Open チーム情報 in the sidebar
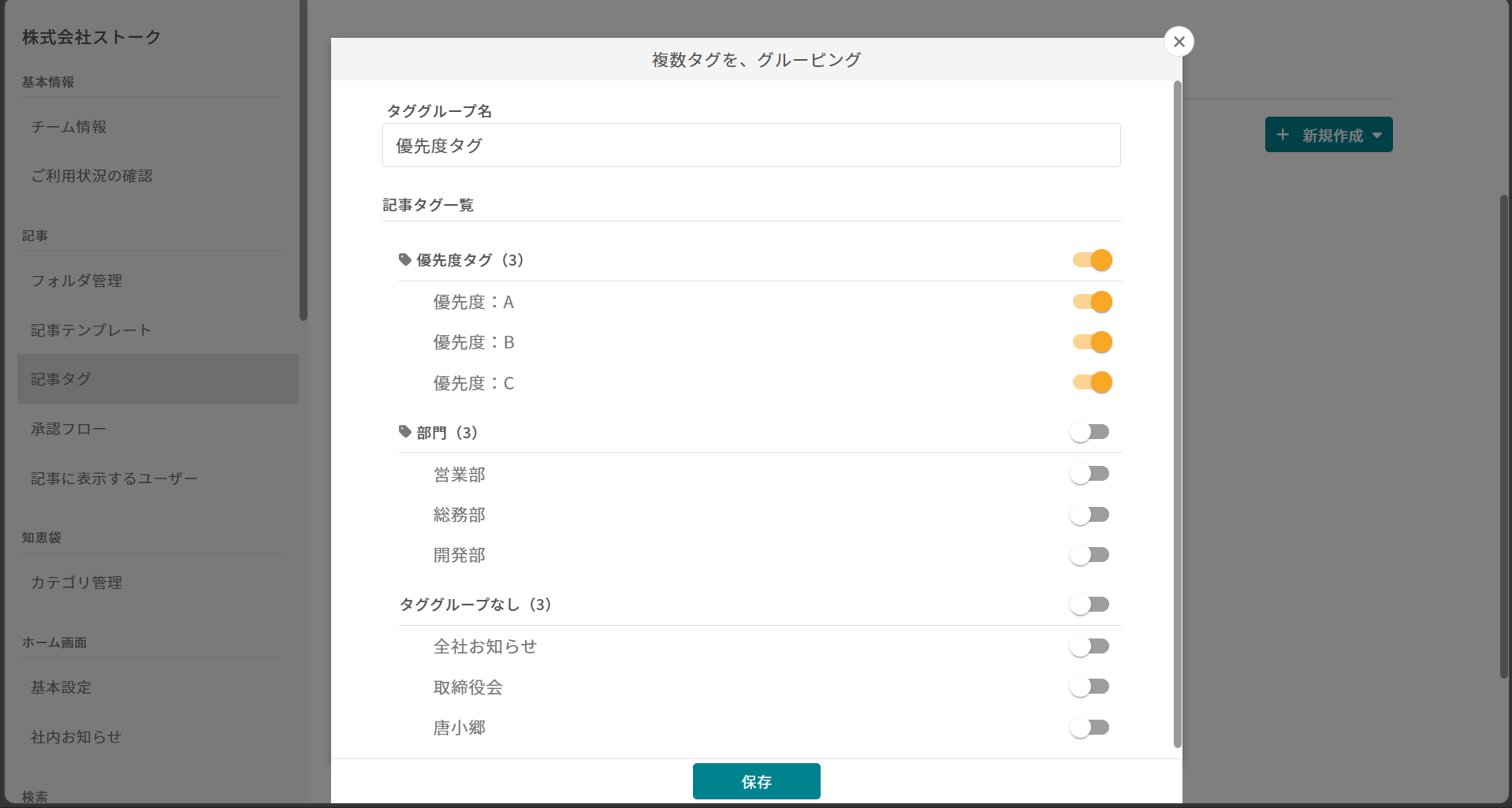 [x=69, y=127]
